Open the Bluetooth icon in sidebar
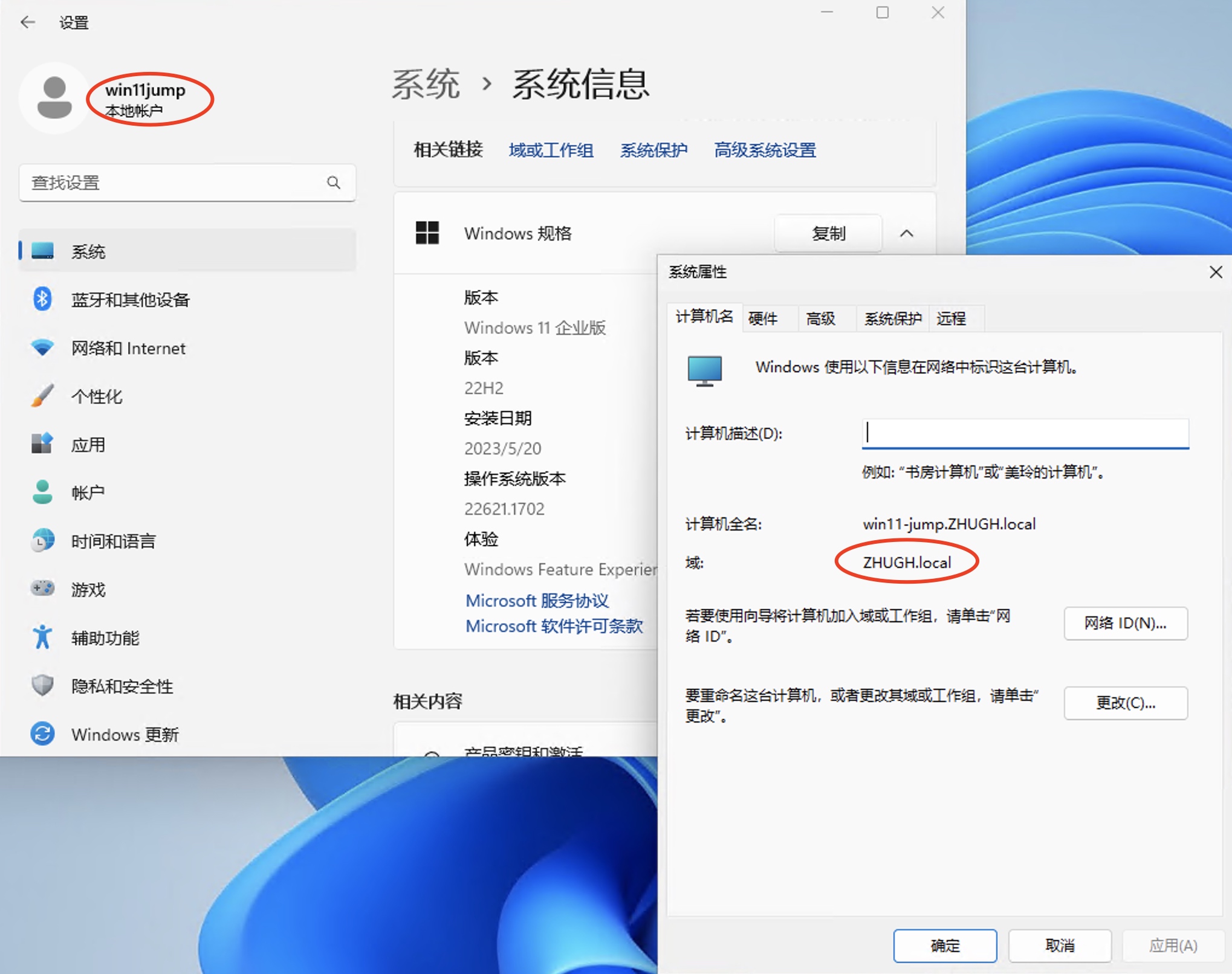This screenshot has width=1232, height=974. tap(42, 299)
